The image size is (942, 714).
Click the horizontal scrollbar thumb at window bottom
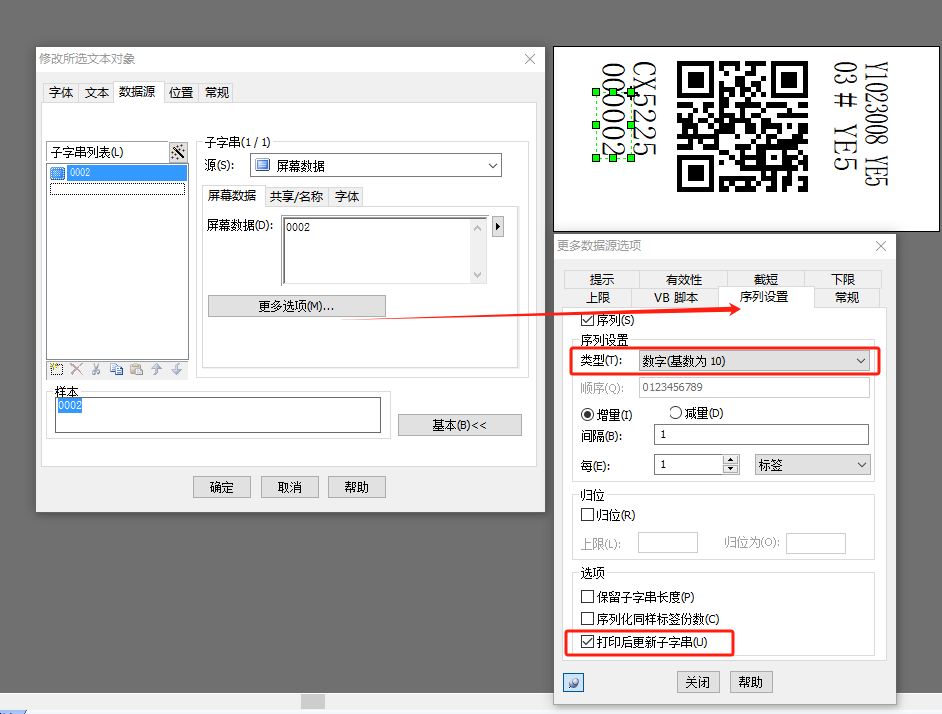click(x=312, y=701)
